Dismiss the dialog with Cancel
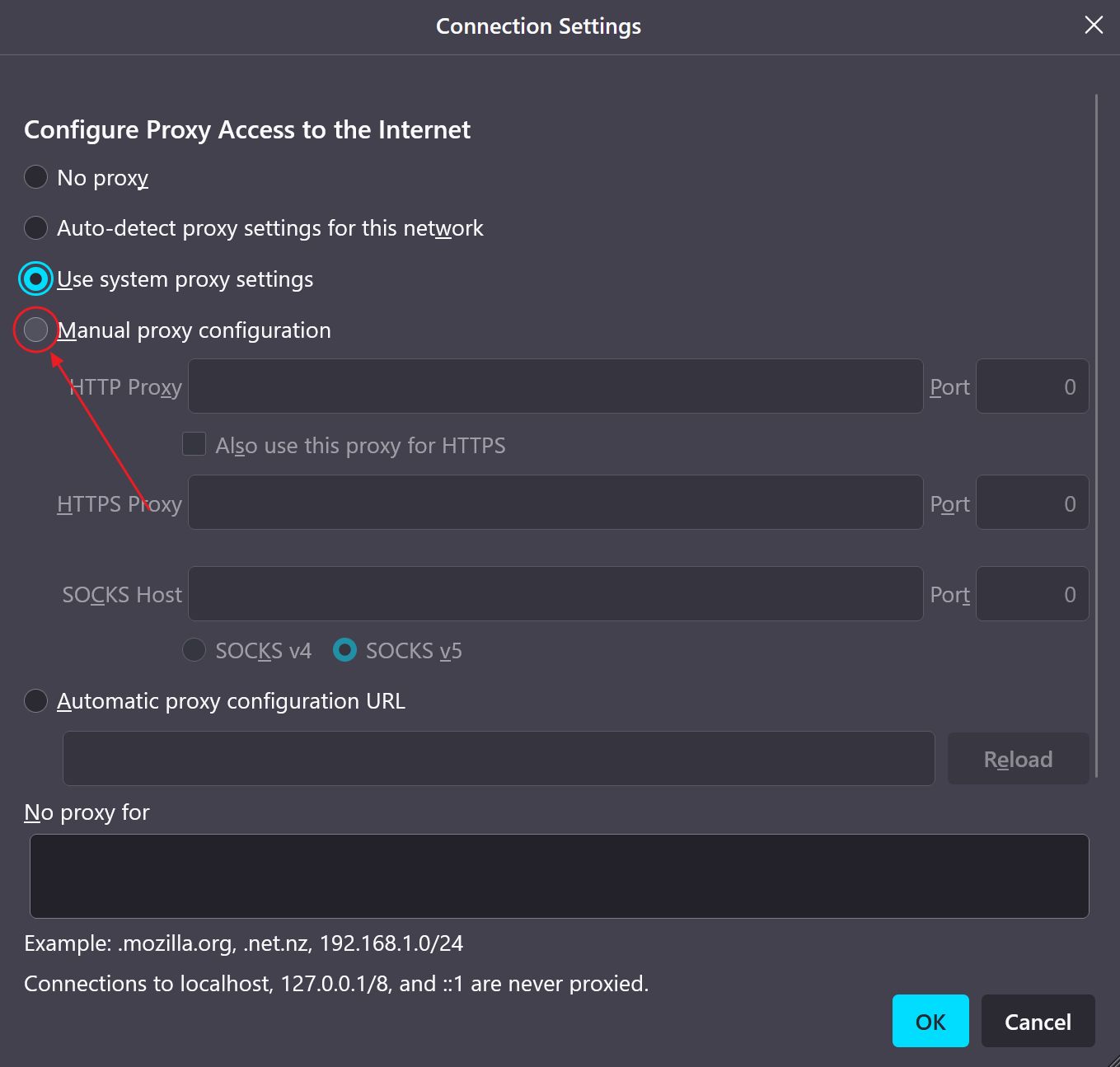This screenshot has width=1120, height=1067. [1038, 1021]
